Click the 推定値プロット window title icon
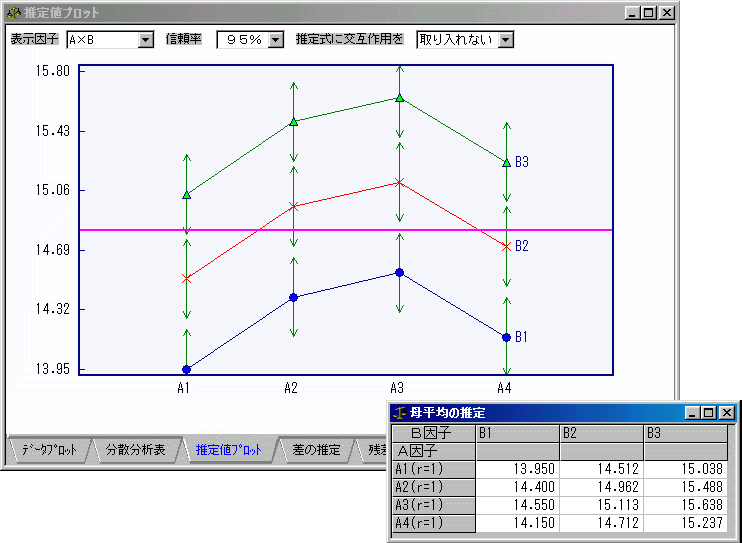The width and height of the screenshot is (742, 543). (x=13, y=14)
